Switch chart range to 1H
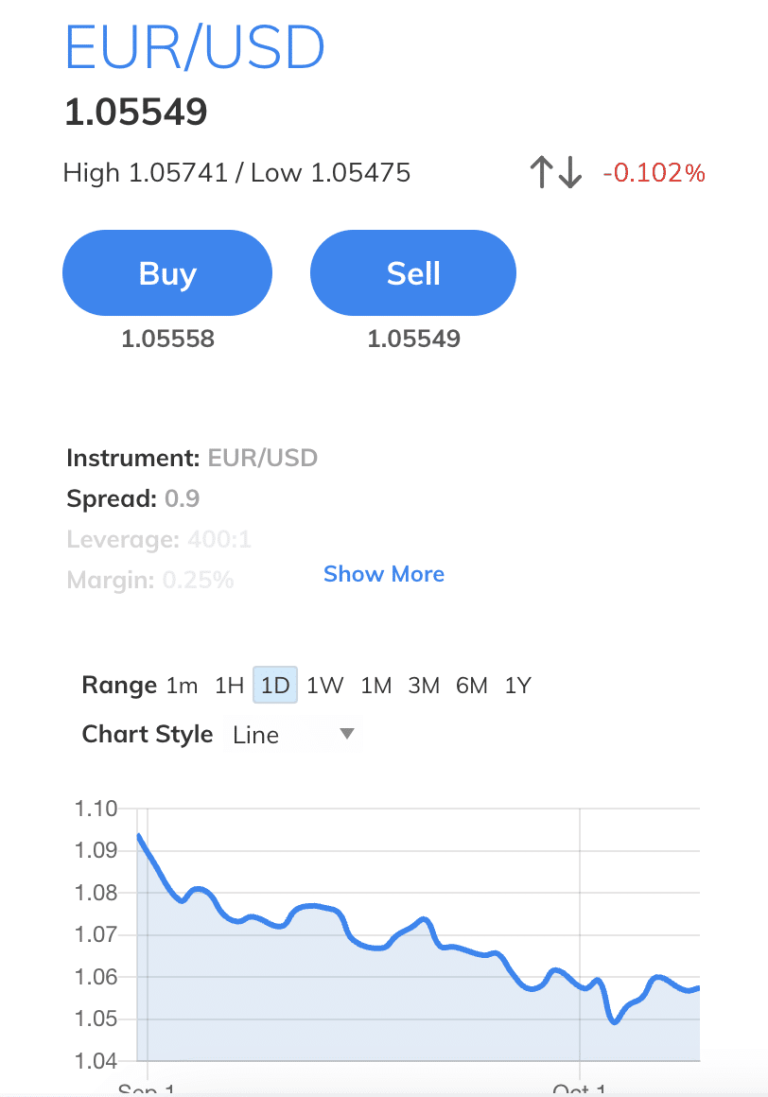Screen dimensions: 768x1097 point(229,686)
